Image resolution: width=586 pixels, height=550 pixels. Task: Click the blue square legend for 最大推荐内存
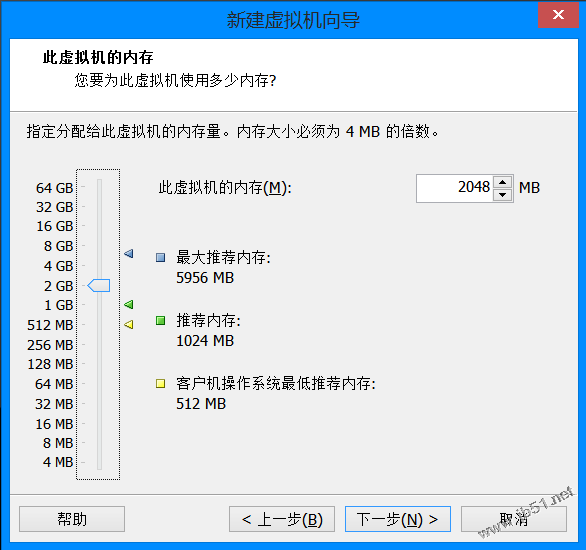(x=161, y=257)
